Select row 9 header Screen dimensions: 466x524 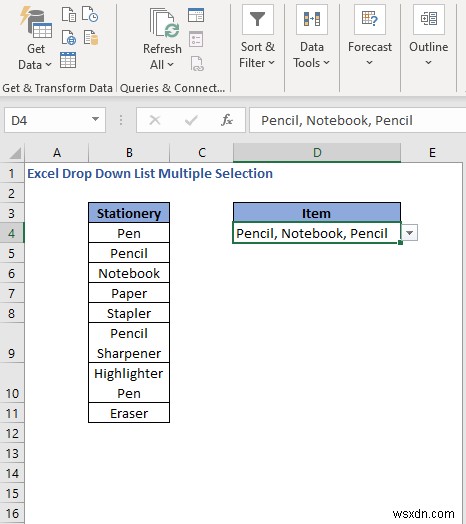(12, 343)
